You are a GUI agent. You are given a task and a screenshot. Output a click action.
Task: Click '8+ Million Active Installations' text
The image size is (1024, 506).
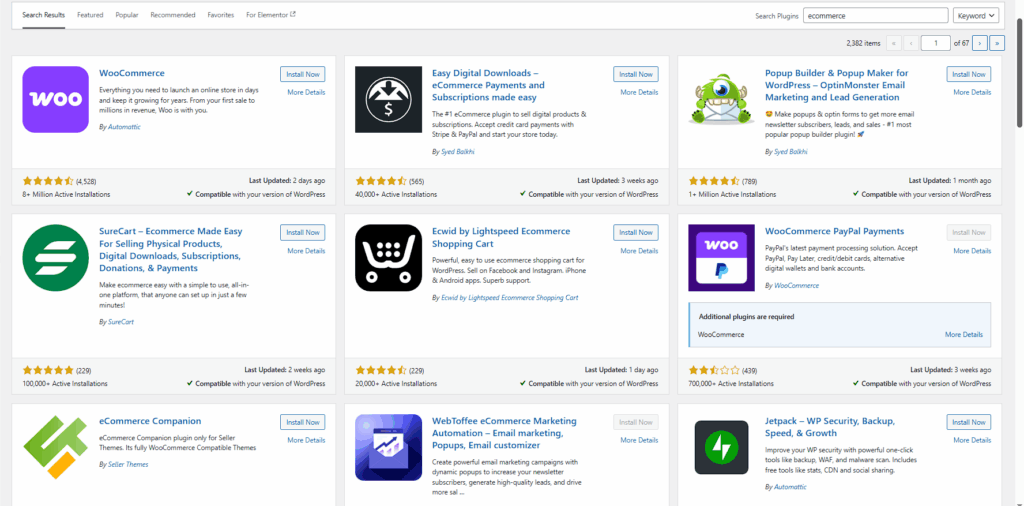pos(67,195)
